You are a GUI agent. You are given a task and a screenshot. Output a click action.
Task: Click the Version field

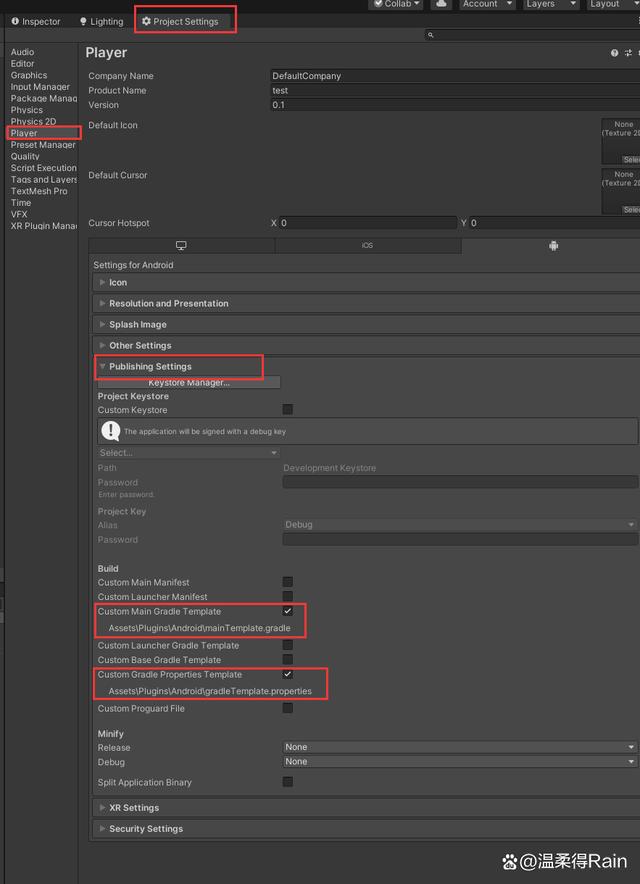click(455, 105)
